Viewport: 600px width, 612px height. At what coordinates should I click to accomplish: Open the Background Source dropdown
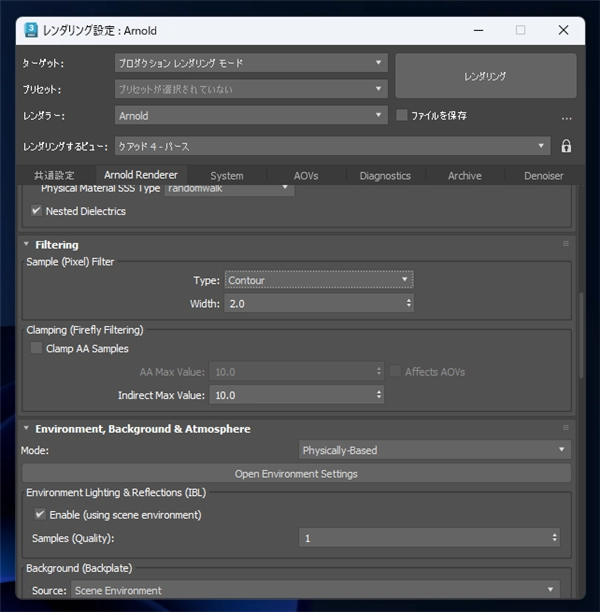pyautogui.click(x=315, y=590)
